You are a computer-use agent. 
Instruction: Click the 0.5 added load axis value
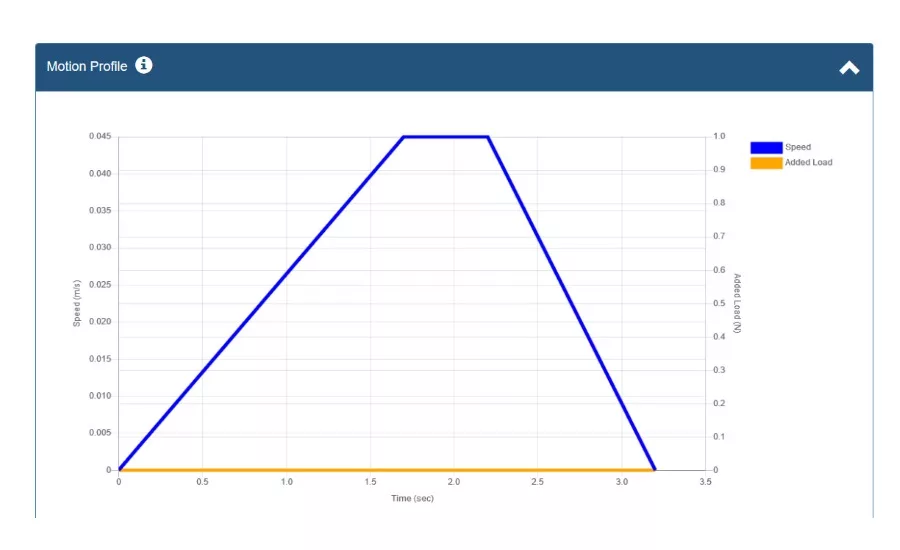[719, 303]
